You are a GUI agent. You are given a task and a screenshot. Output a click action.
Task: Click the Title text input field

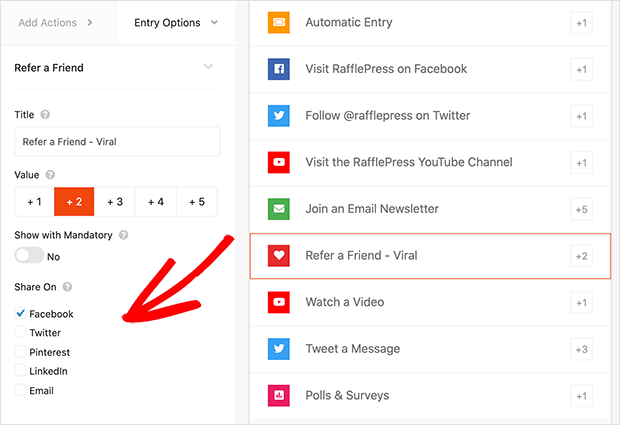click(117, 141)
